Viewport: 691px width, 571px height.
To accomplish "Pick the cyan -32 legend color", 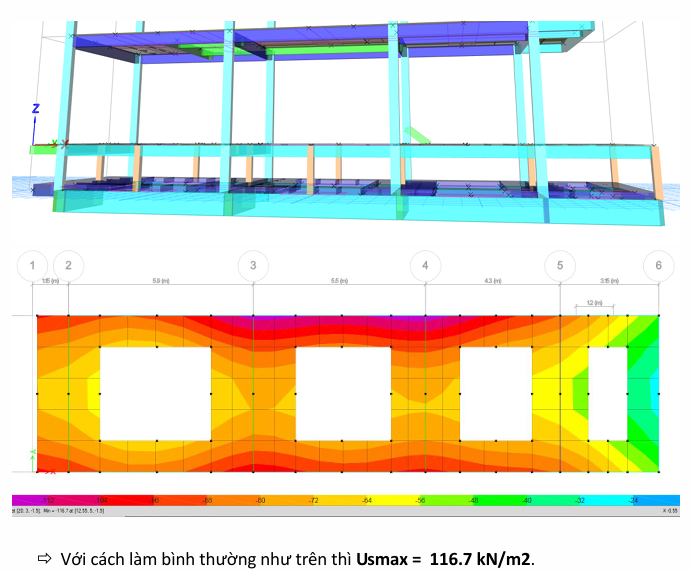I will [580, 499].
